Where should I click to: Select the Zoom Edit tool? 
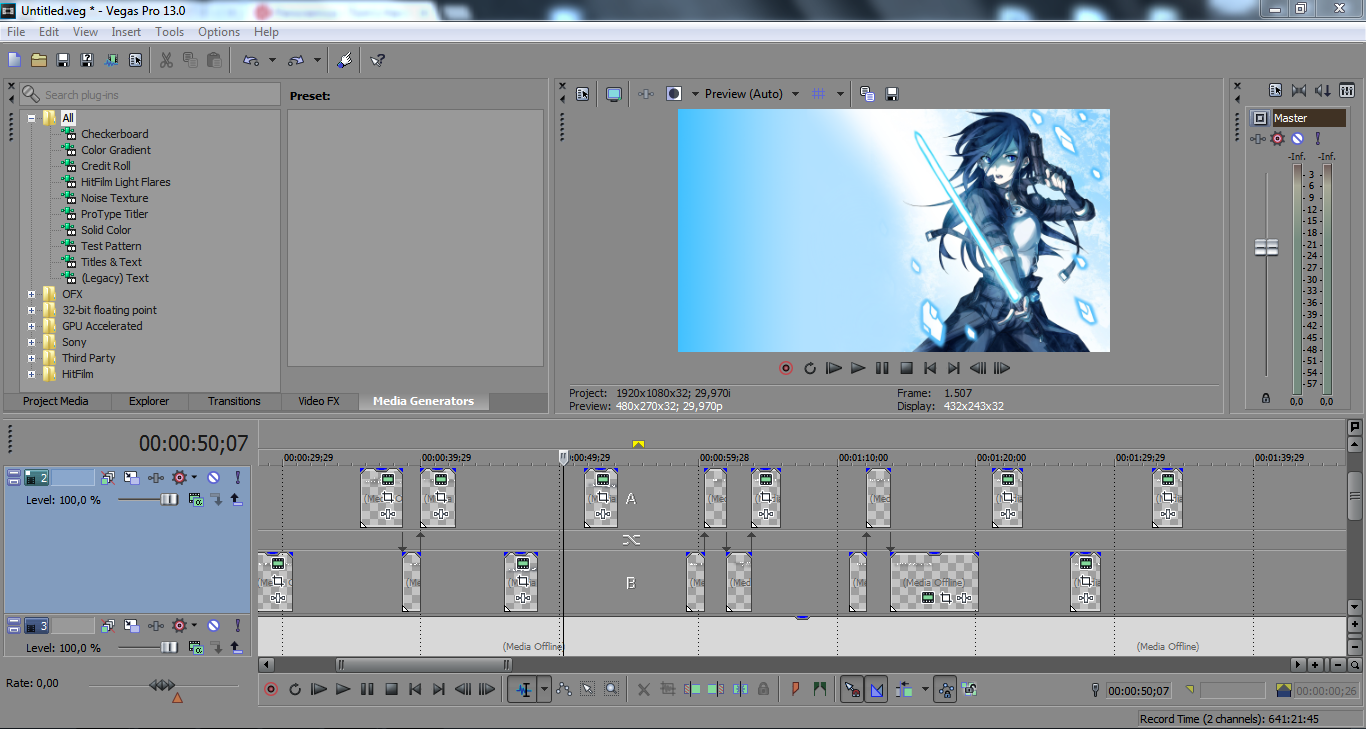pos(610,689)
